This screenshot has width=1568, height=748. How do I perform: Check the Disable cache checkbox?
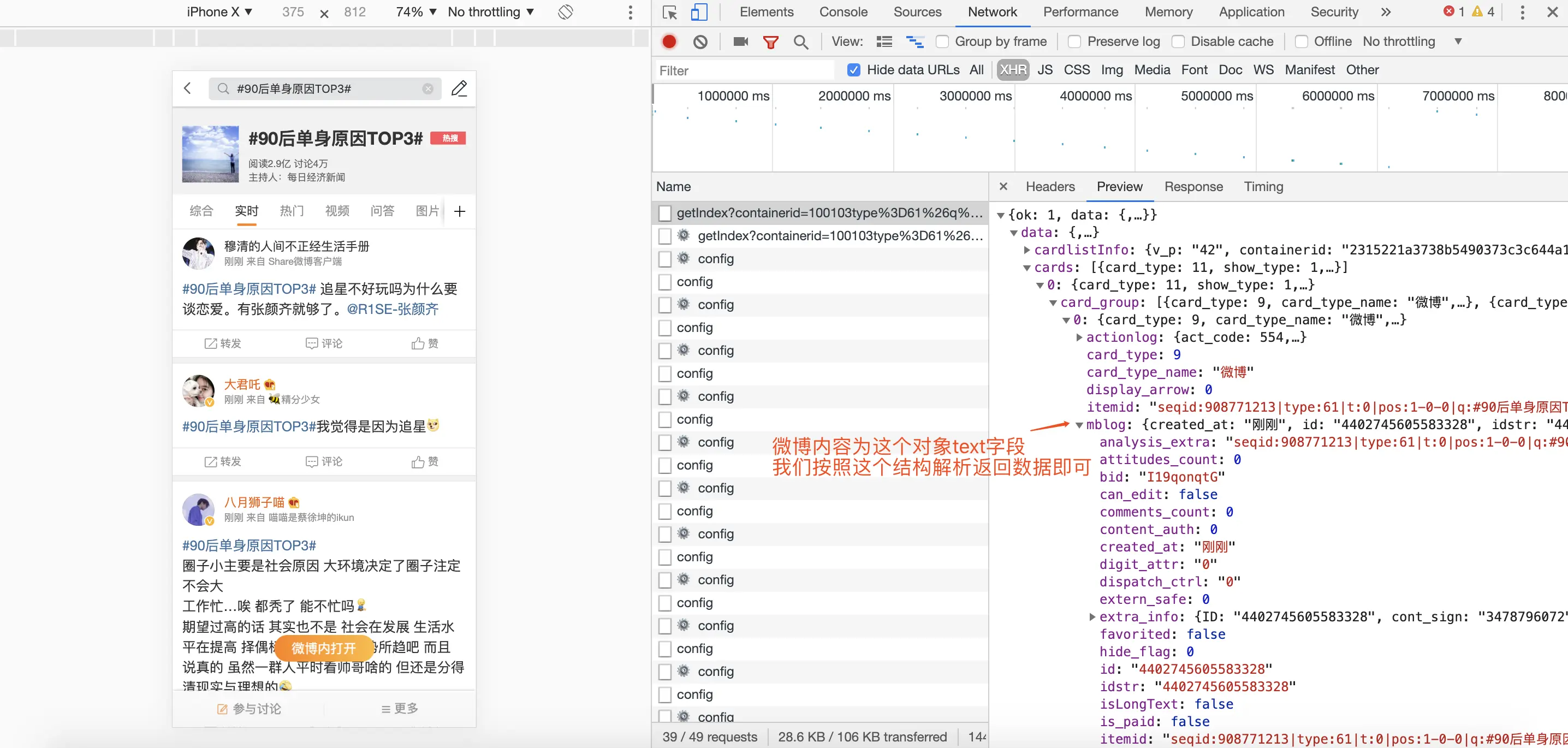click(1178, 41)
